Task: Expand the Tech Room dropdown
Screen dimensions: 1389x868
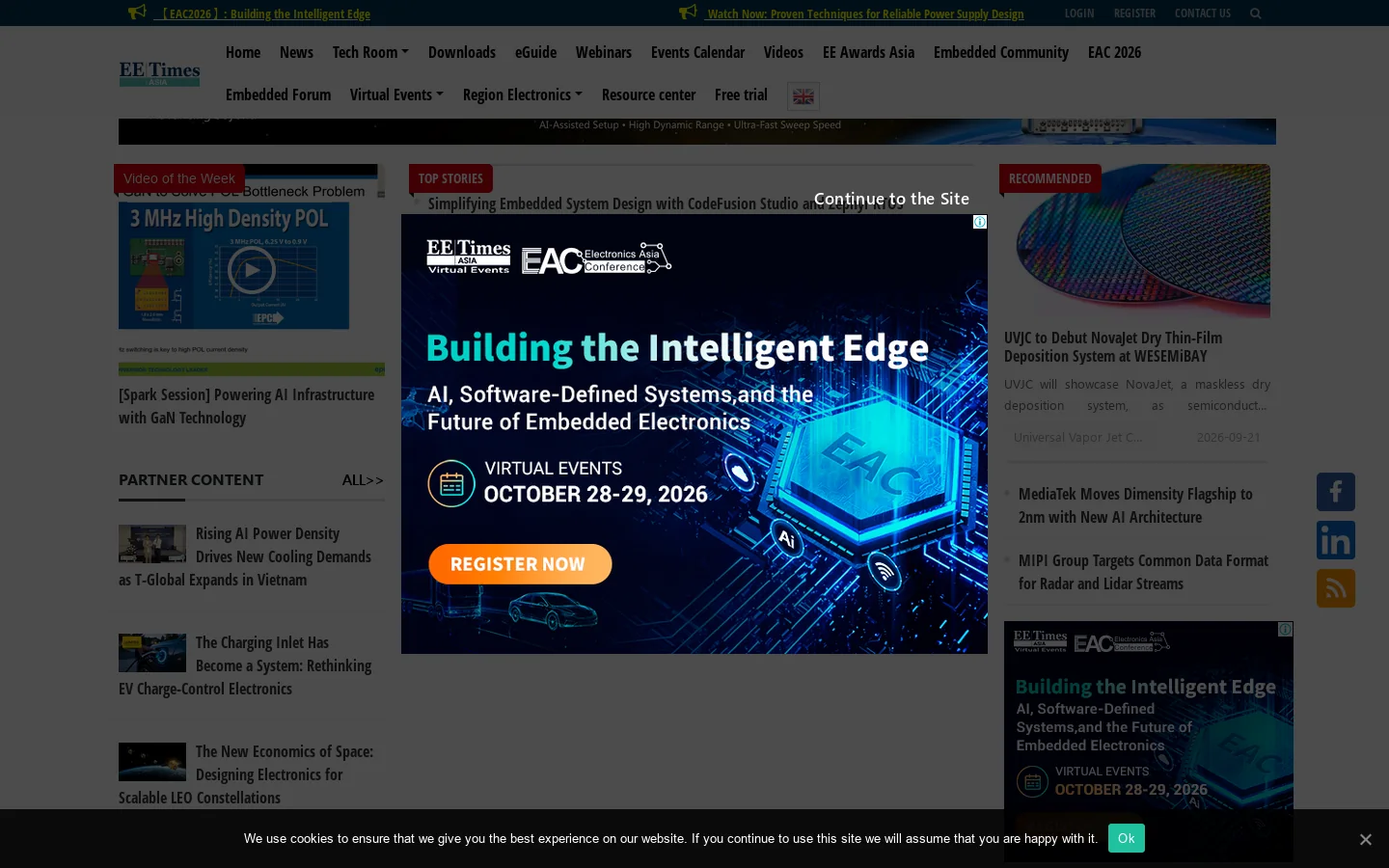Action: tap(370, 52)
